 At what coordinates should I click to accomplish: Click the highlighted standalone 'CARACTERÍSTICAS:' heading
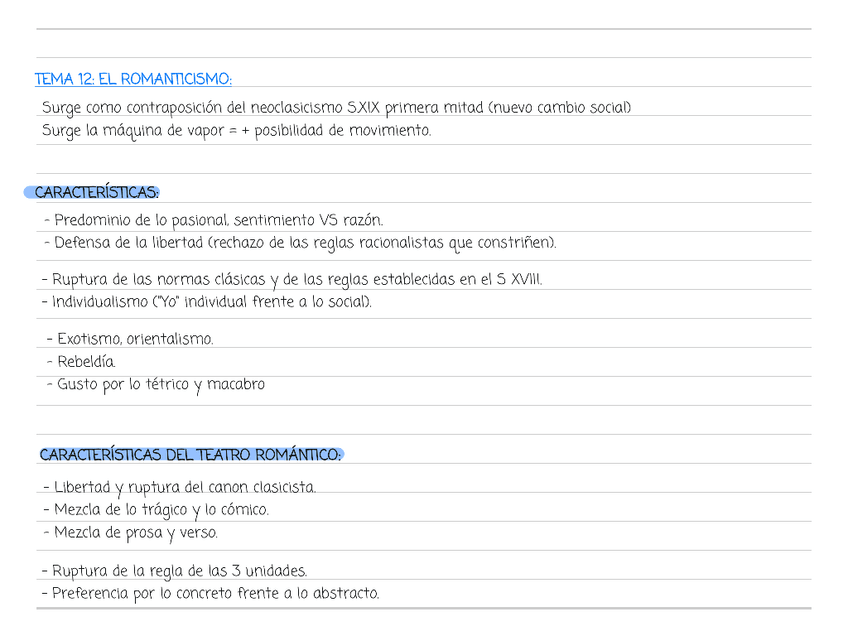click(96, 192)
